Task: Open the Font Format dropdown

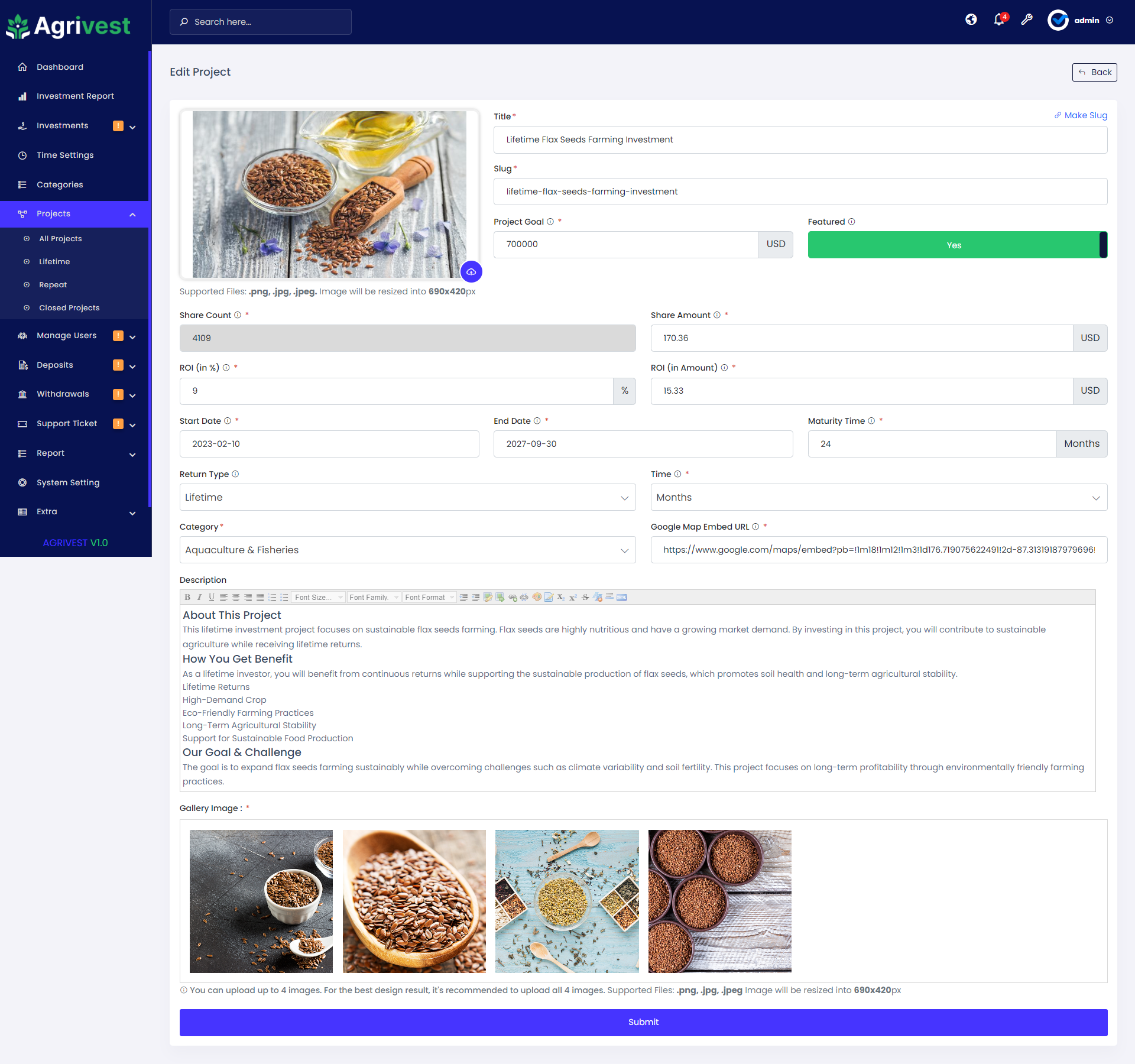Action: click(x=430, y=597)
